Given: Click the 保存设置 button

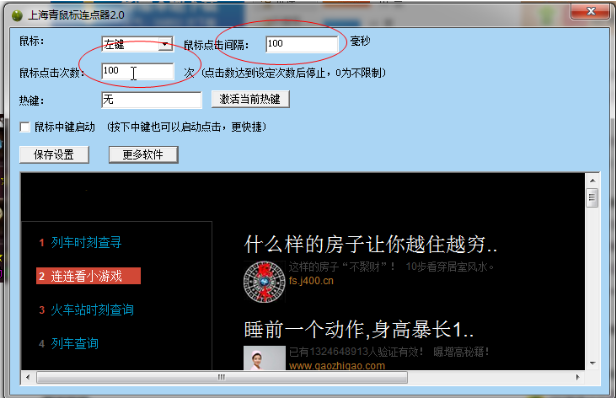Looking at the screenshot, I should [54, 155].
